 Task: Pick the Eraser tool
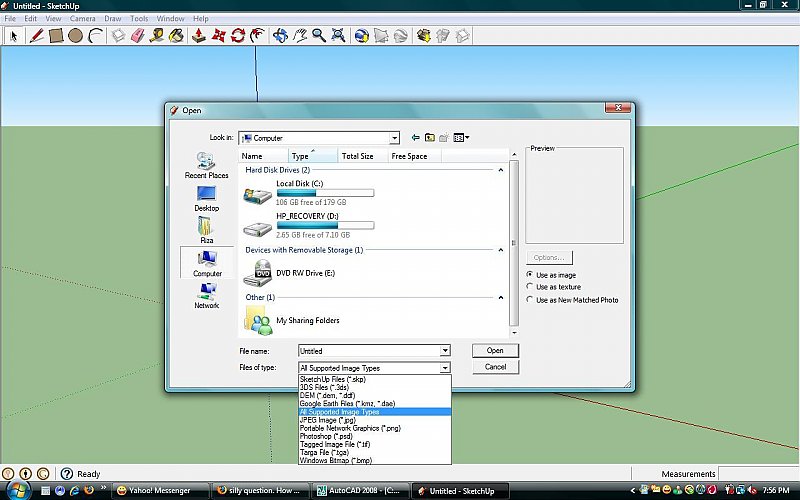[x=137, y=36]
